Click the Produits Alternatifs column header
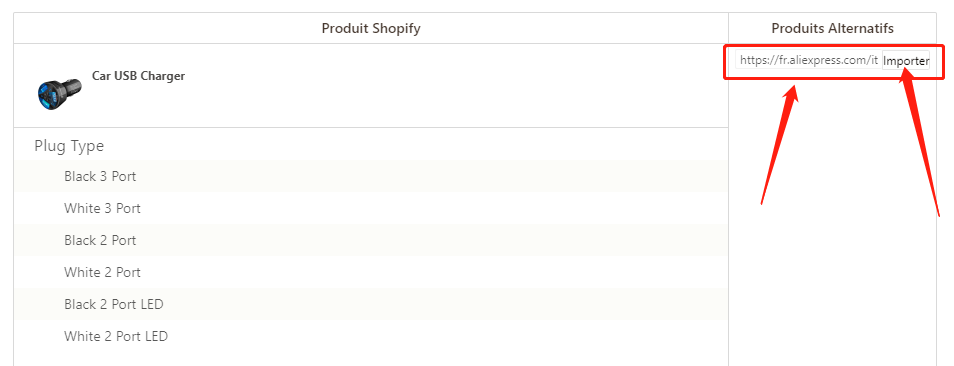The image size is (954, 366). [x=832, y=29]
